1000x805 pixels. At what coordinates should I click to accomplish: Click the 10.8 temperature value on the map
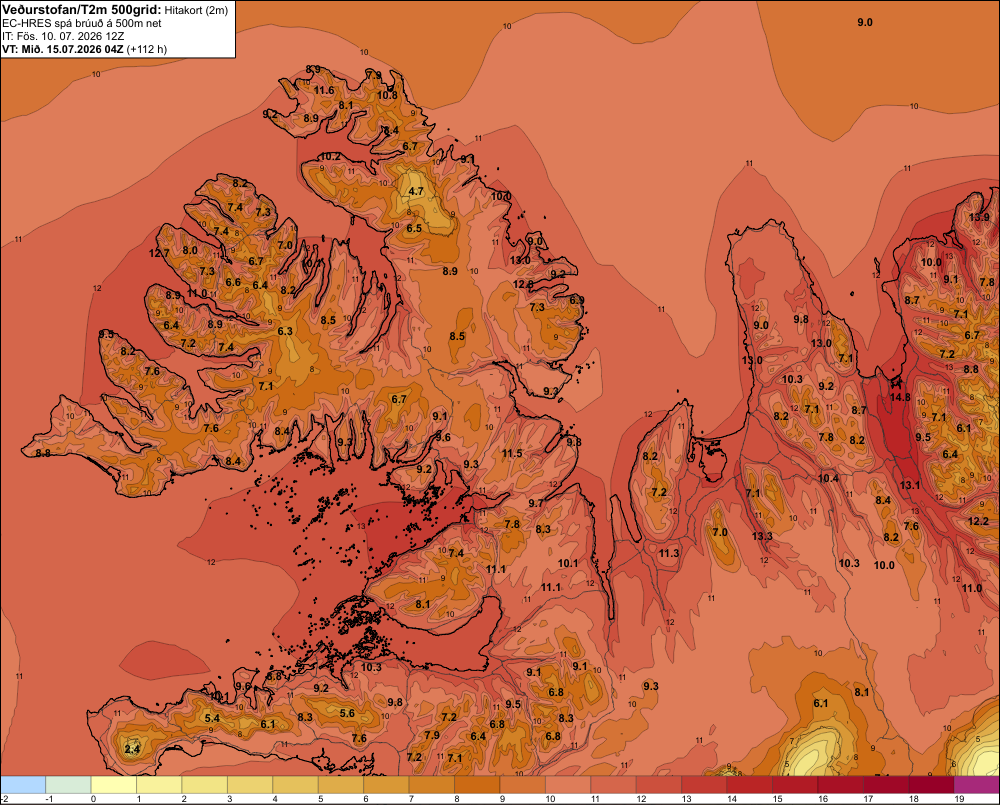coord(387,96)
